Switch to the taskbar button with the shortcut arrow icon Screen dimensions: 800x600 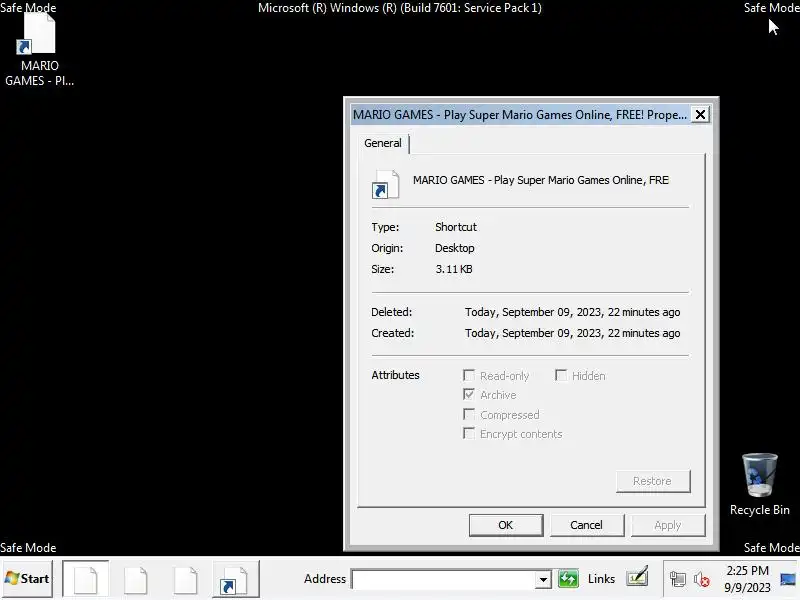tap(236, 579)
